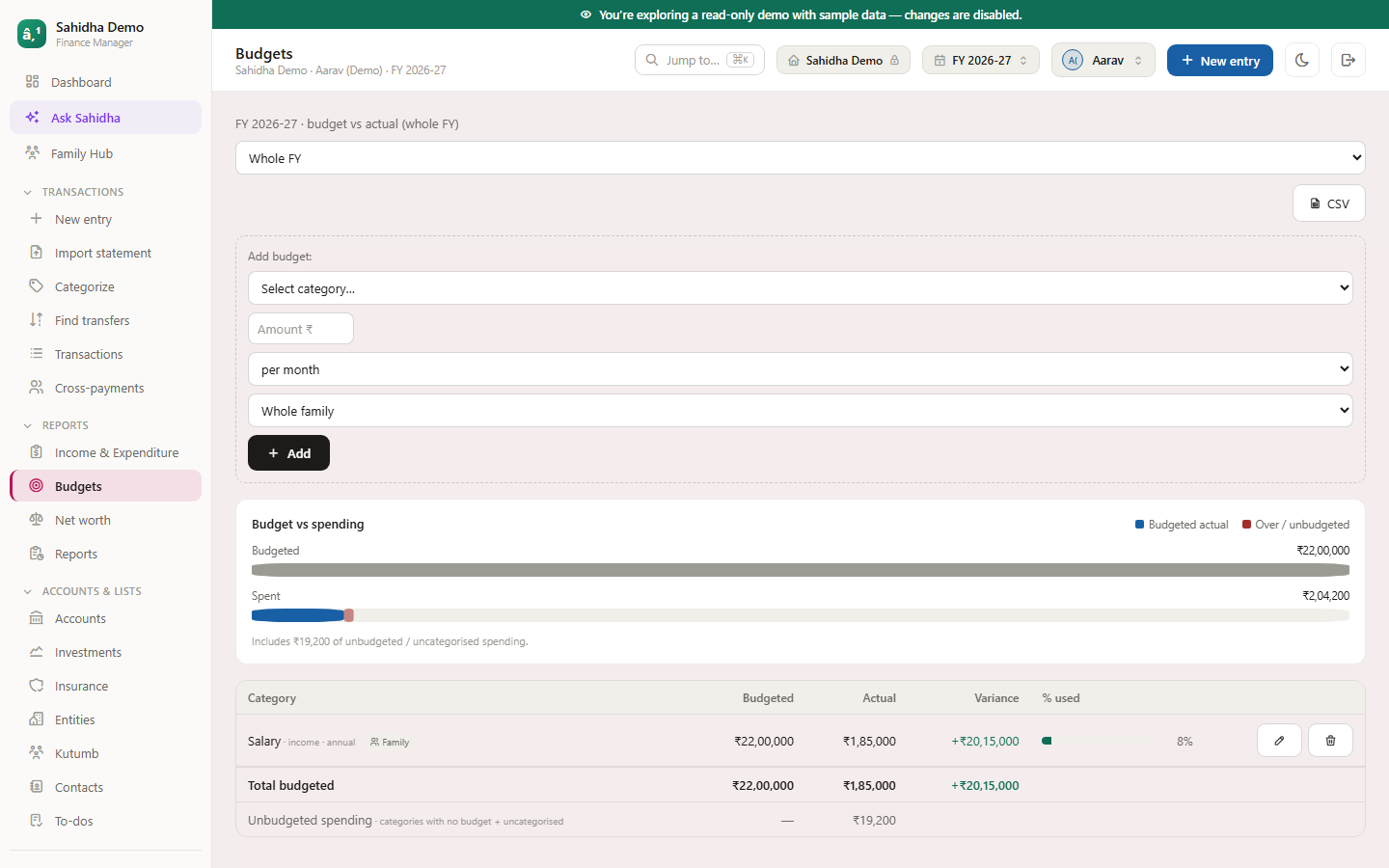Viewport: 1389px width, 868px height.
Task: Click the blue Spent progress bar
Action: [298, 615]
